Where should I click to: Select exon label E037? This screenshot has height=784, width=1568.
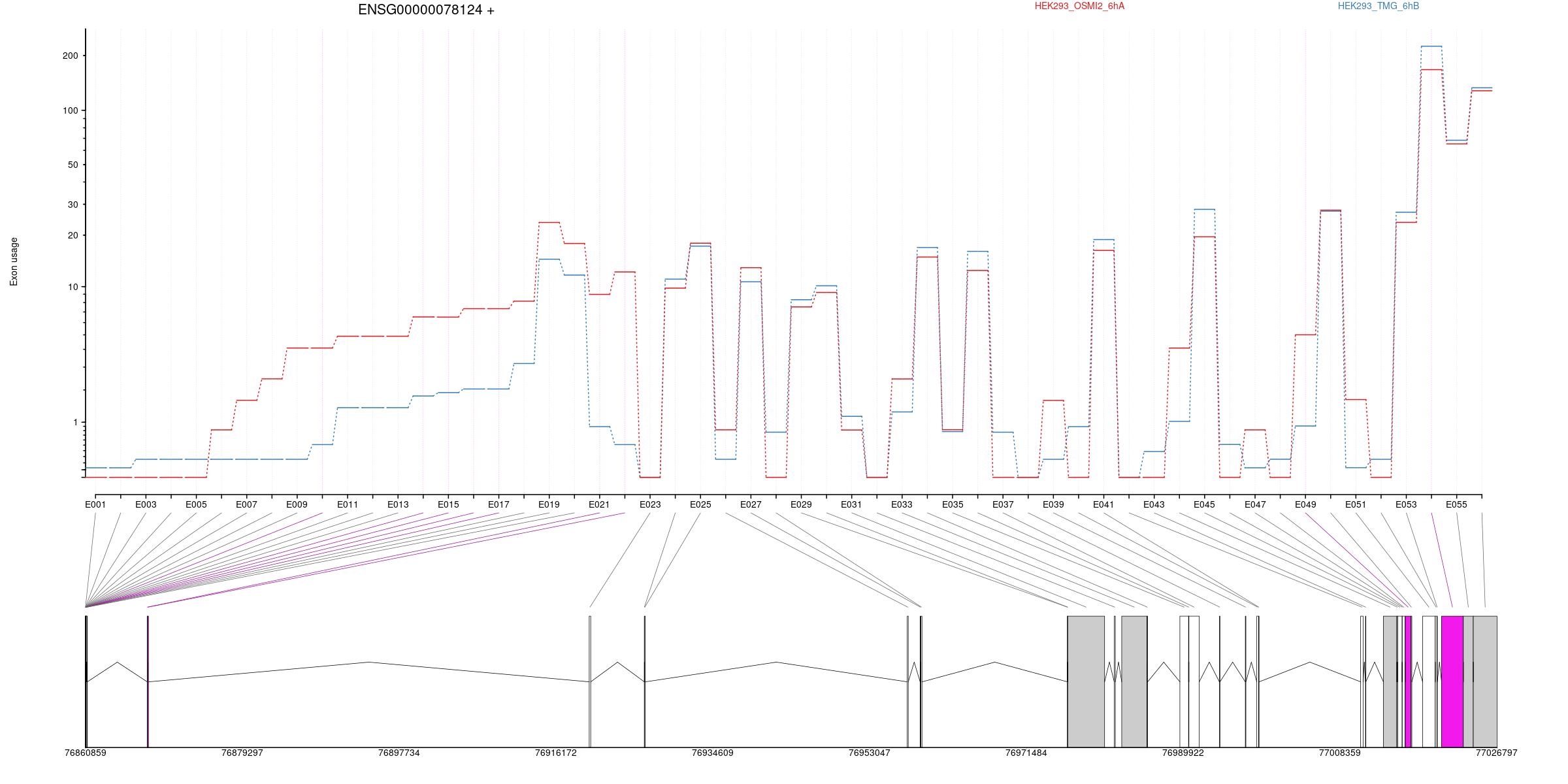[x=1003, y=504]
